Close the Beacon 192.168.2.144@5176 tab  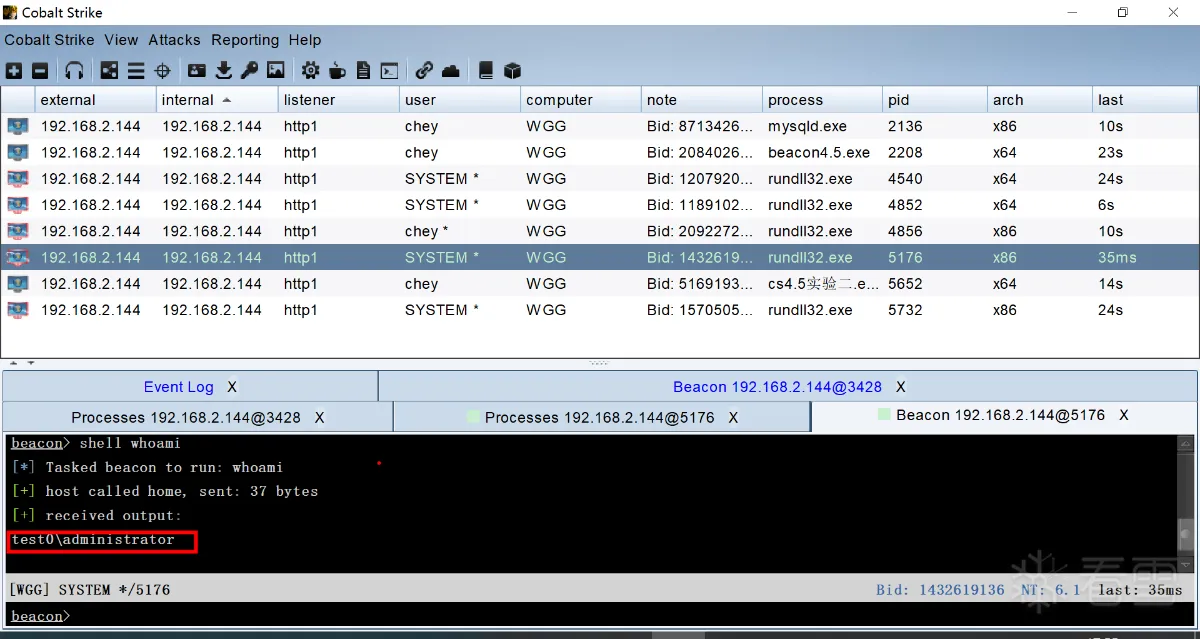pyautogui.click(x=1124, y=415)
